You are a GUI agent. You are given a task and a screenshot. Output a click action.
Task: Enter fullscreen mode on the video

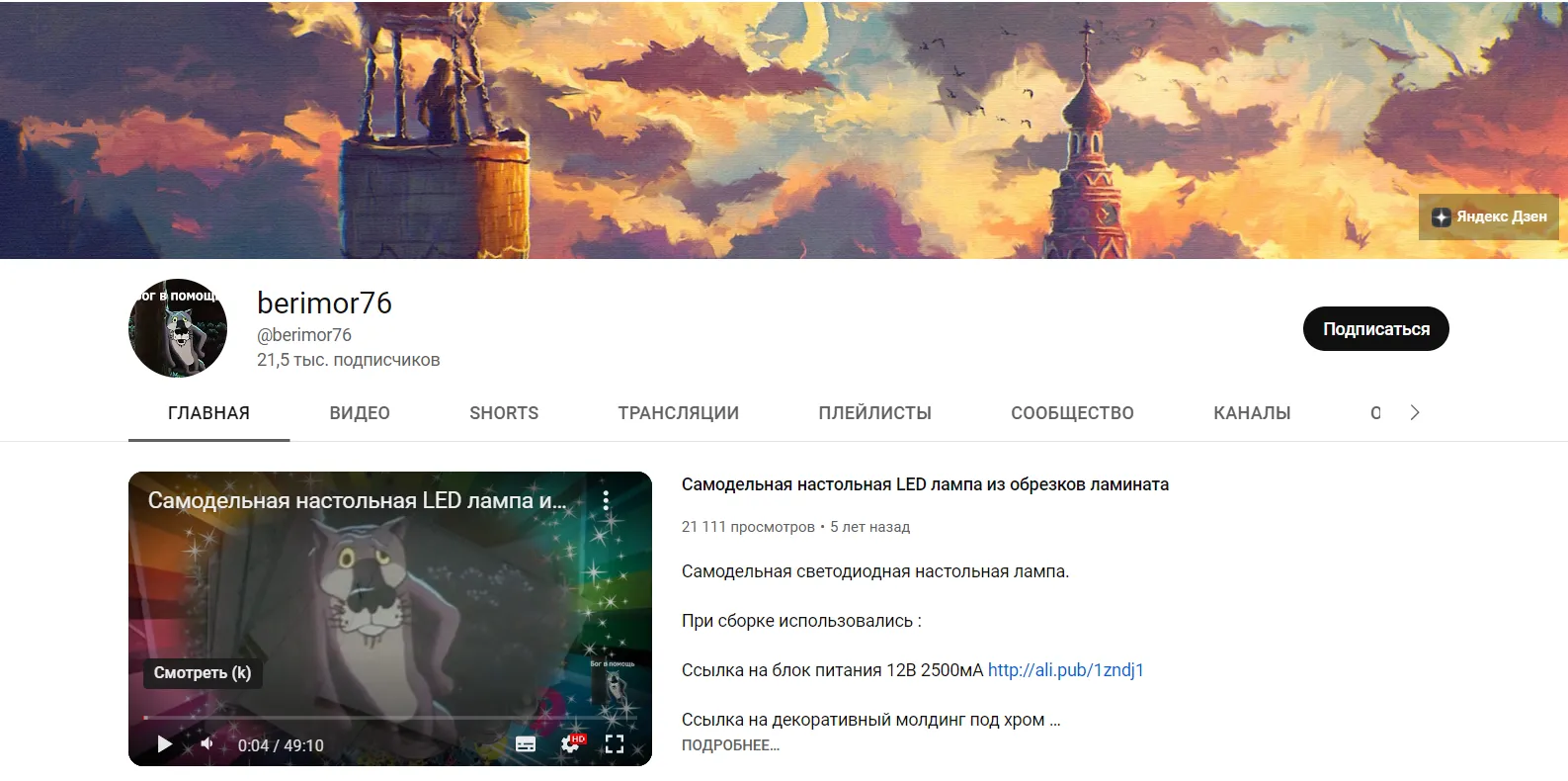pos(615,744)
